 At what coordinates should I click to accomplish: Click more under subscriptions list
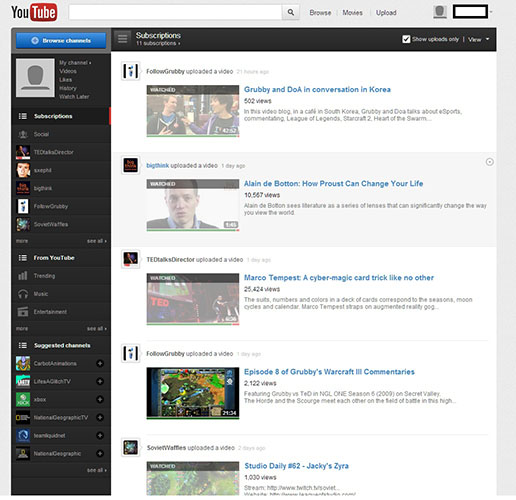click(22, 241)
